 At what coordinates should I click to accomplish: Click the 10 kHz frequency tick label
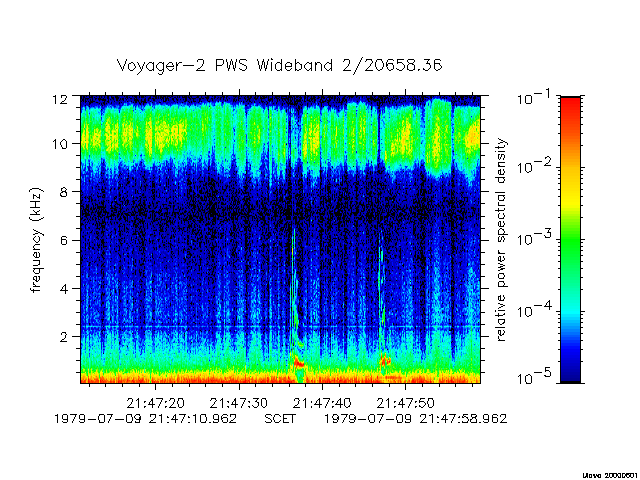[x=60, y=144]
